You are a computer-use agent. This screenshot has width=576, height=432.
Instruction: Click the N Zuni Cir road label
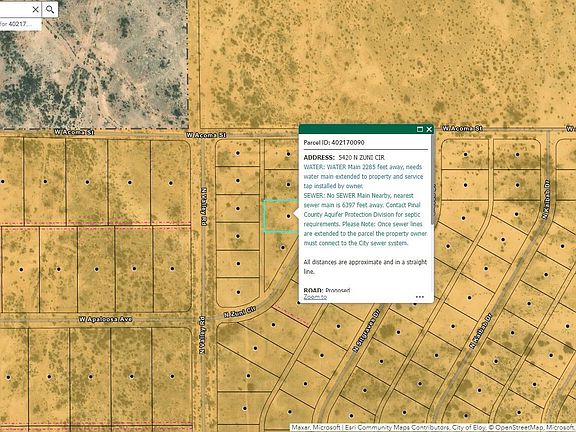[x=240, y=312]
